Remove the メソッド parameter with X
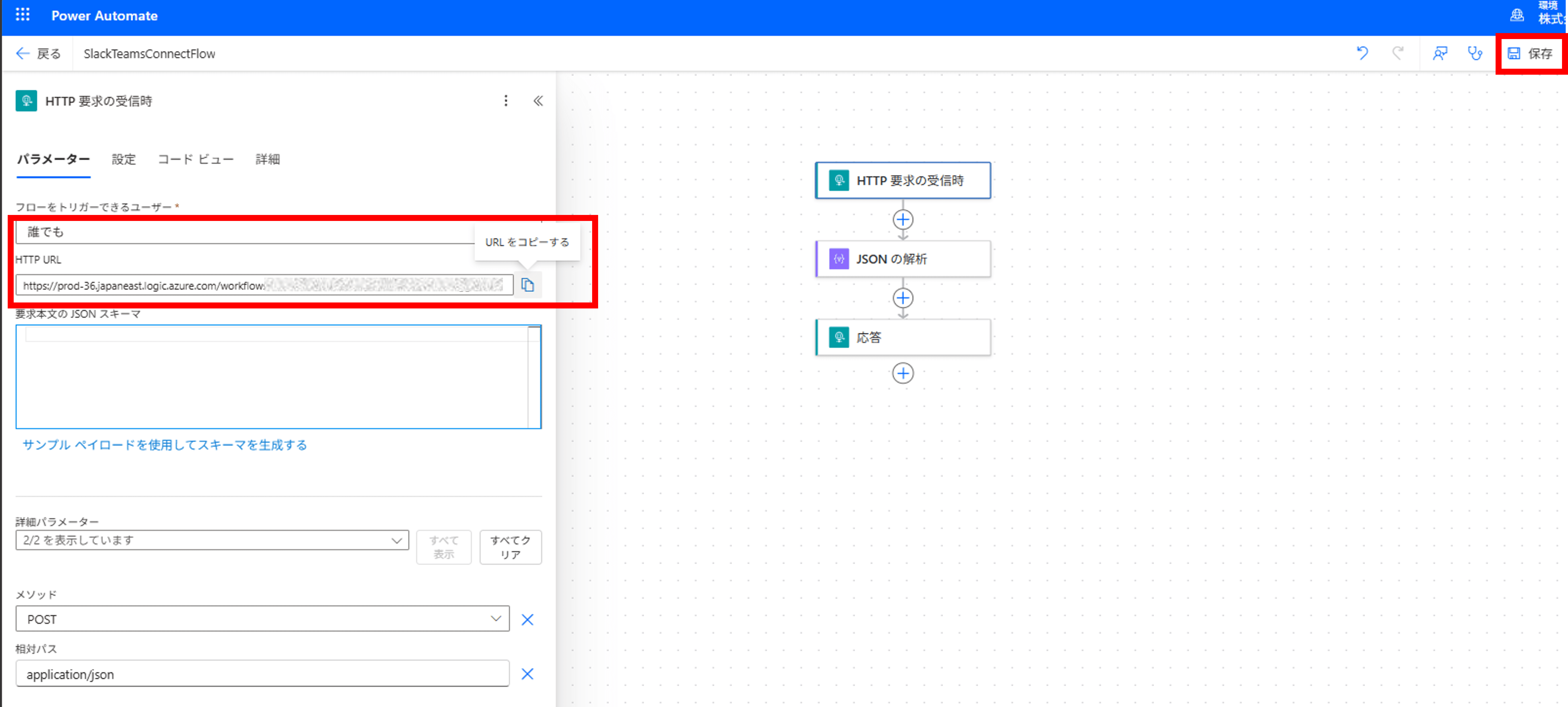1568x707 pixels. point(527,619)
